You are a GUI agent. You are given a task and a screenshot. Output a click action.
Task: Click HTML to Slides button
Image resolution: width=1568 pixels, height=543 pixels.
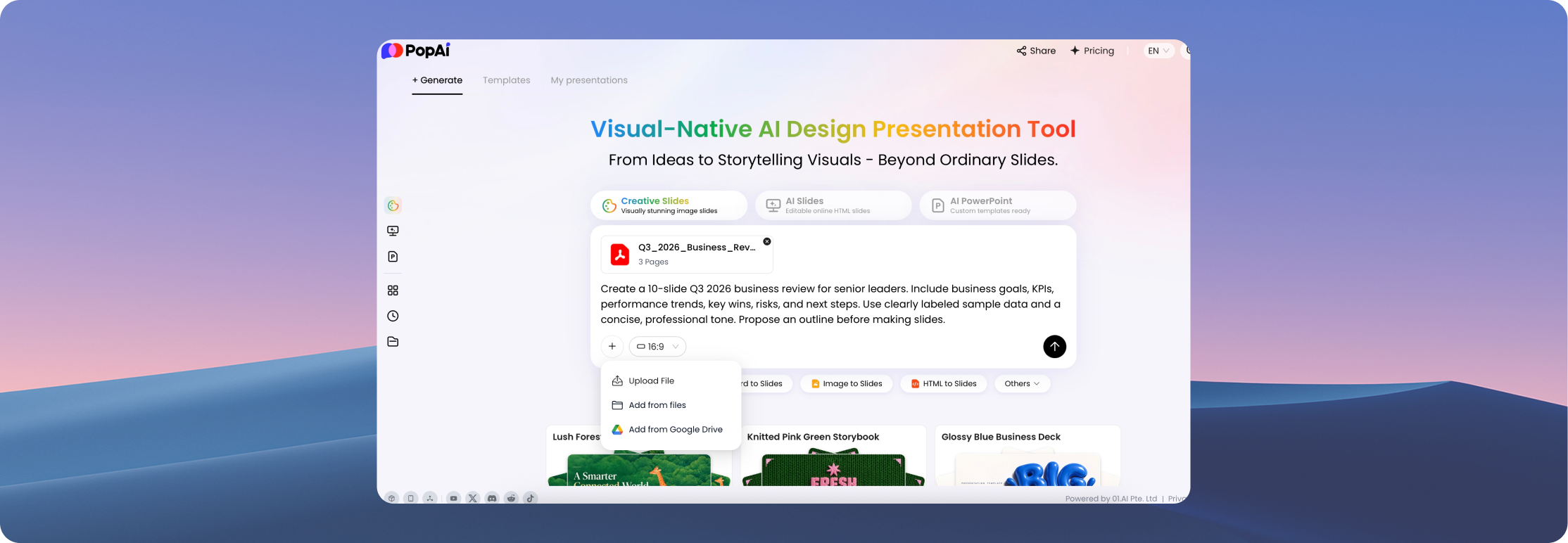click(x=944, y=383)
